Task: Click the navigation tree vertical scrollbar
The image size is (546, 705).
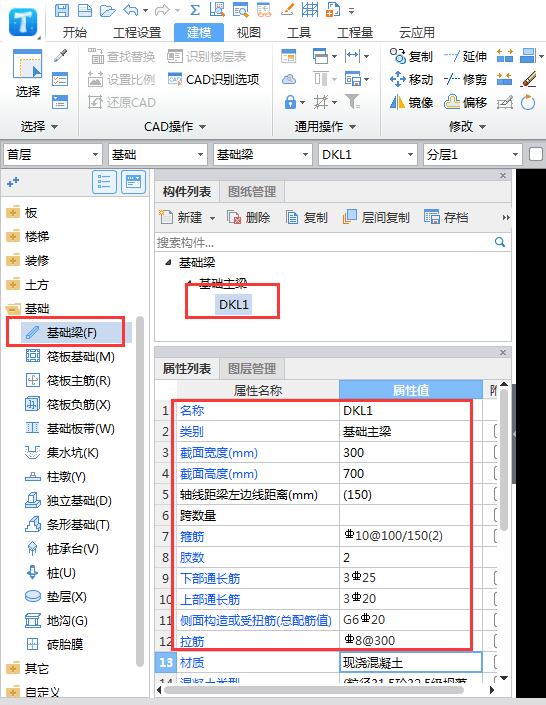Action: [x=140, y=490]
